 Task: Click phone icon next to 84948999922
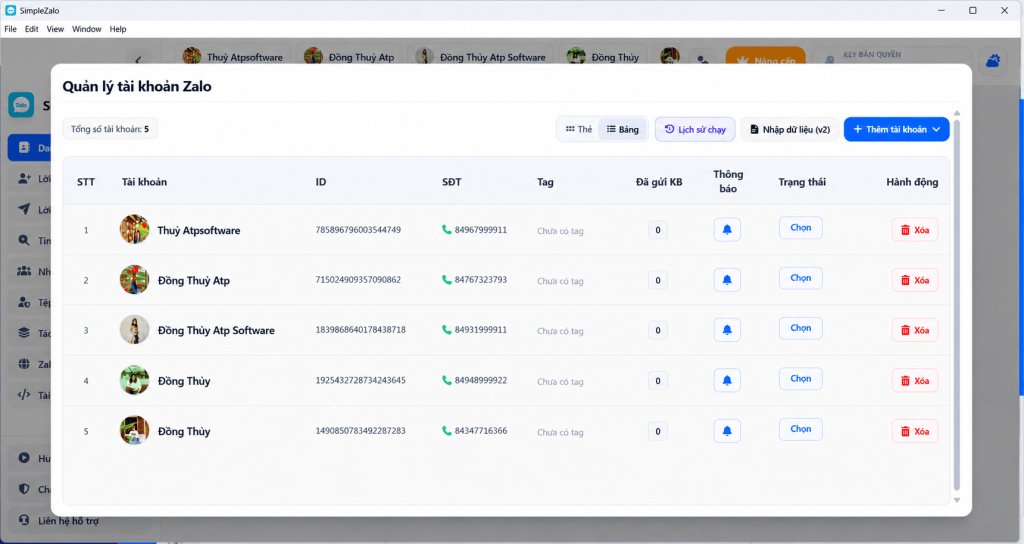[447, 380]
